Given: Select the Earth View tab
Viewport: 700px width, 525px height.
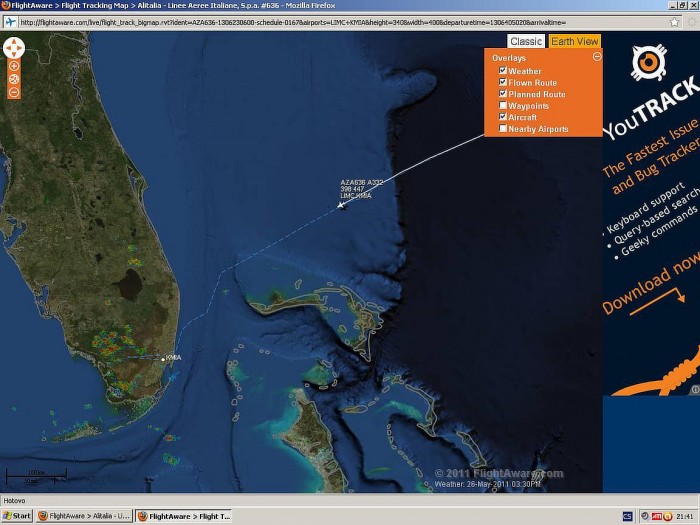Looking at the screenshot, I should [x=575, y=41].
